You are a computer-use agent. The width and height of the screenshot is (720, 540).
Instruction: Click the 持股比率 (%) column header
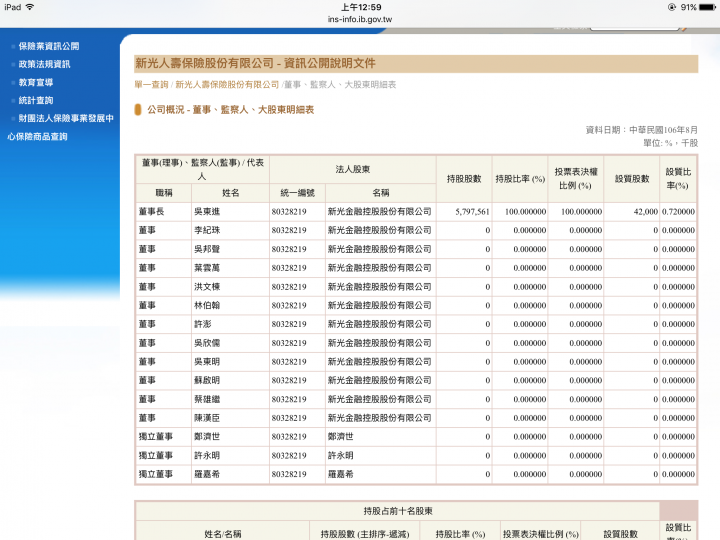[520, 179]
